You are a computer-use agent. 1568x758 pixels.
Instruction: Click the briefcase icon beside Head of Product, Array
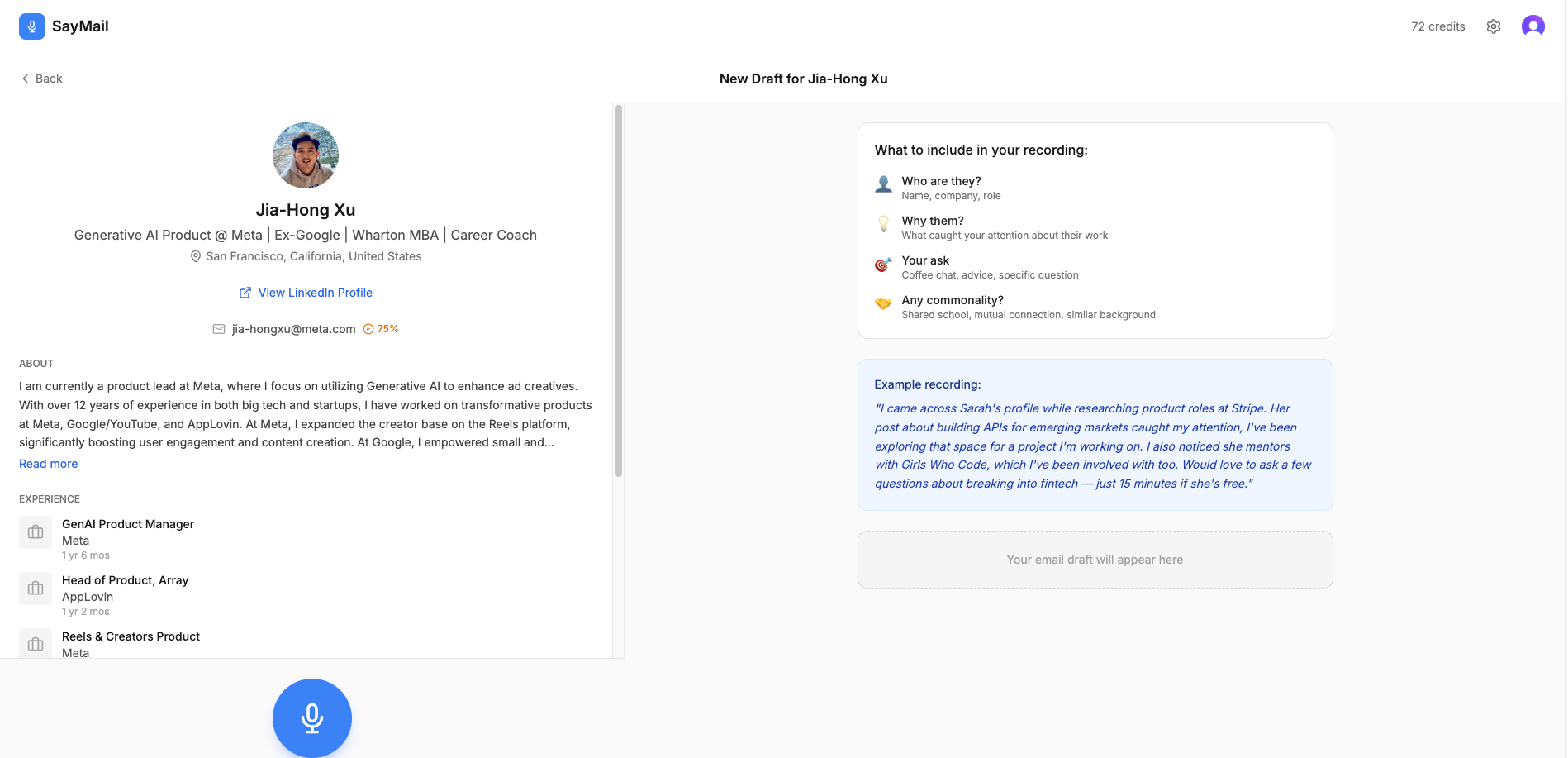[36, 589]
